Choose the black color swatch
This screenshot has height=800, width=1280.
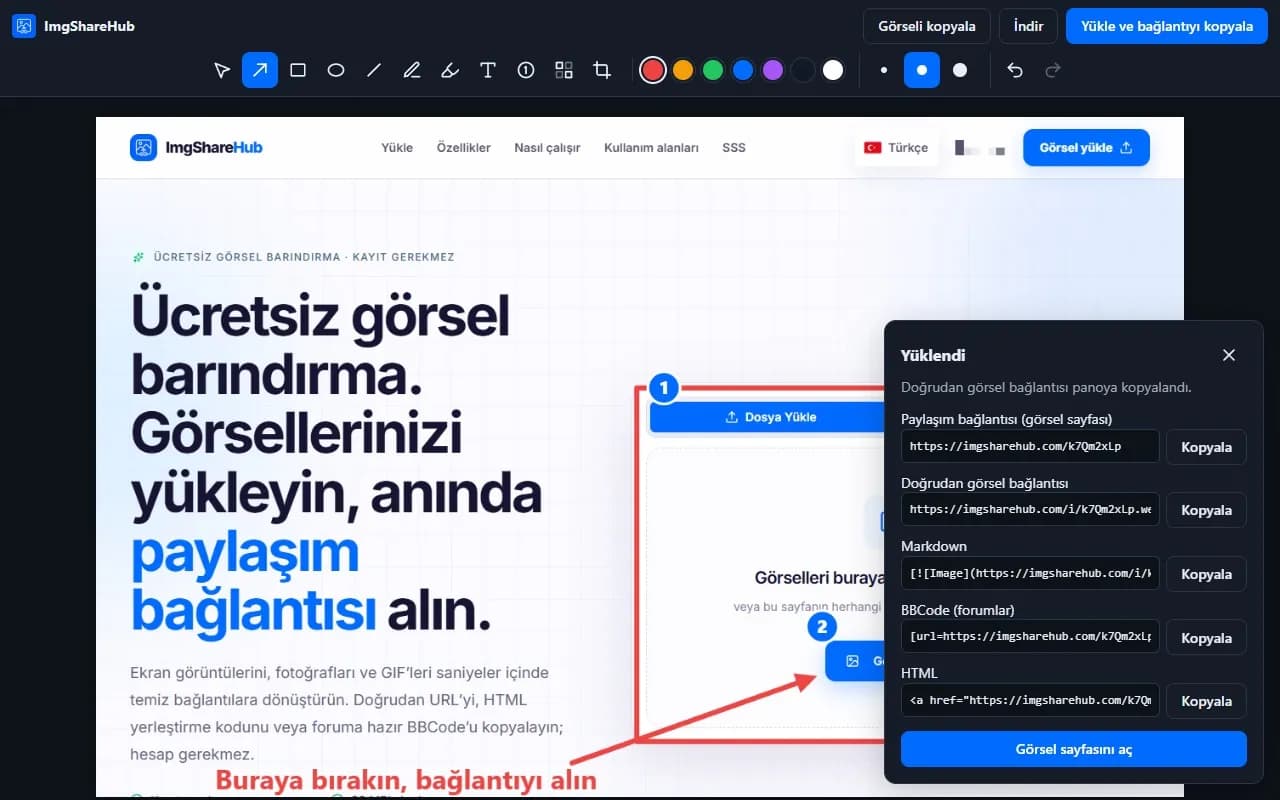[803, 70]
